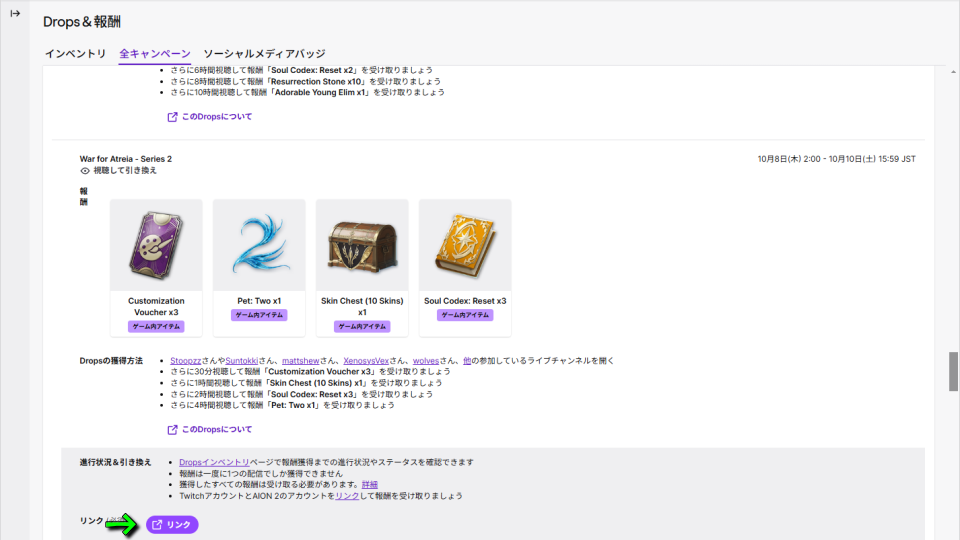The width and height of the screenshot is (960, 540).
Task: Click the Customization Voucher x3 label
Action: point(156,306)
